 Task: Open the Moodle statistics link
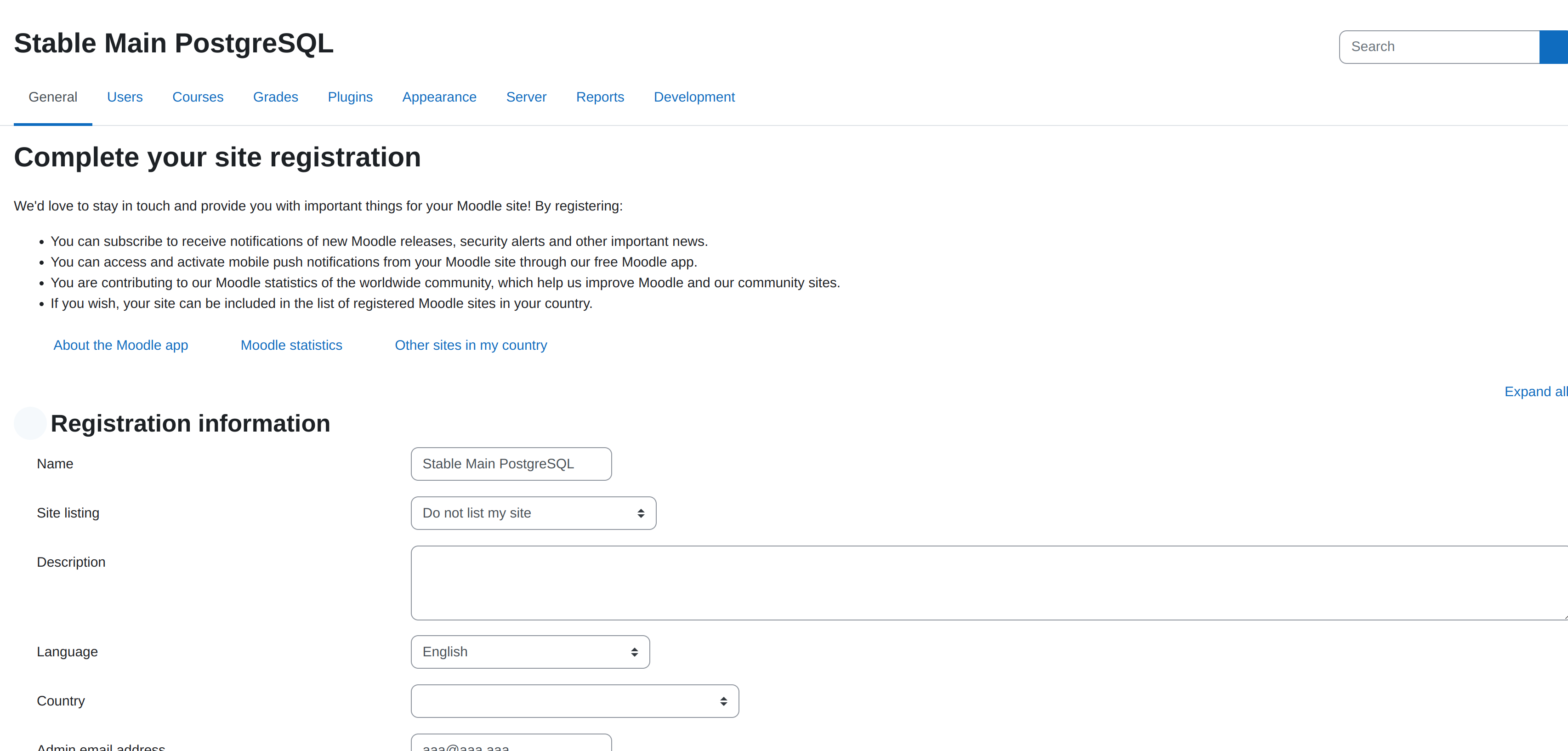point(291,345)
